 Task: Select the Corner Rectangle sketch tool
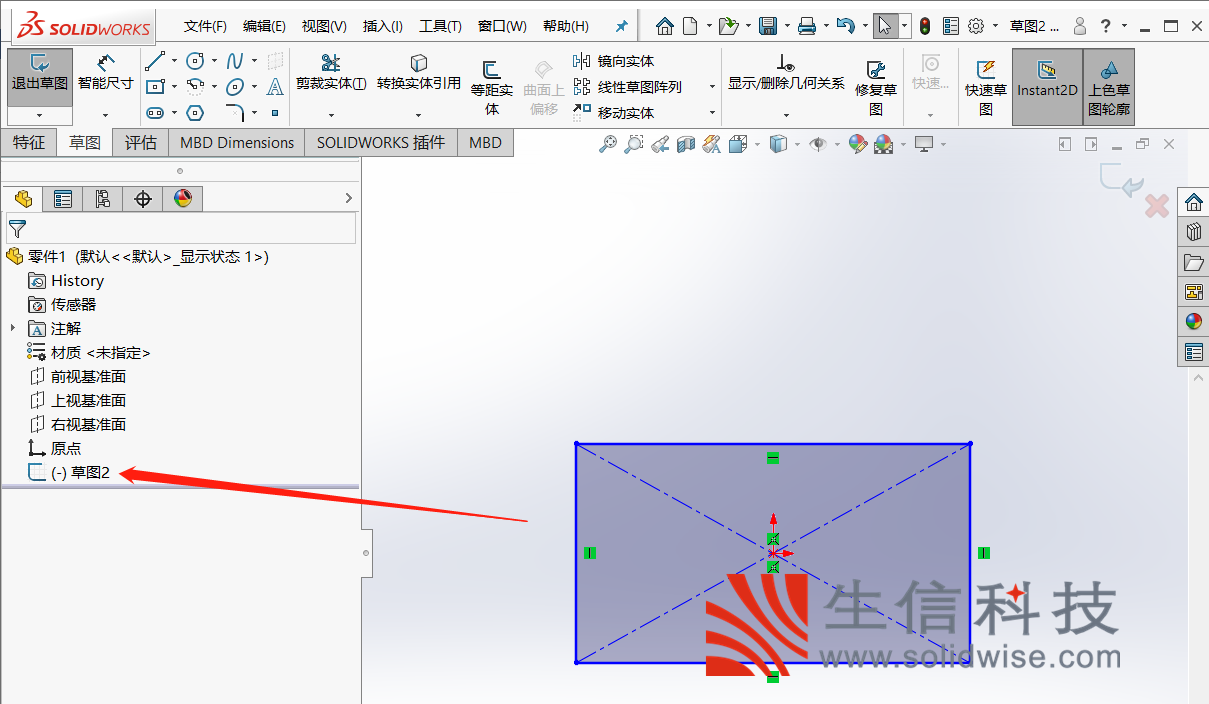155,87
